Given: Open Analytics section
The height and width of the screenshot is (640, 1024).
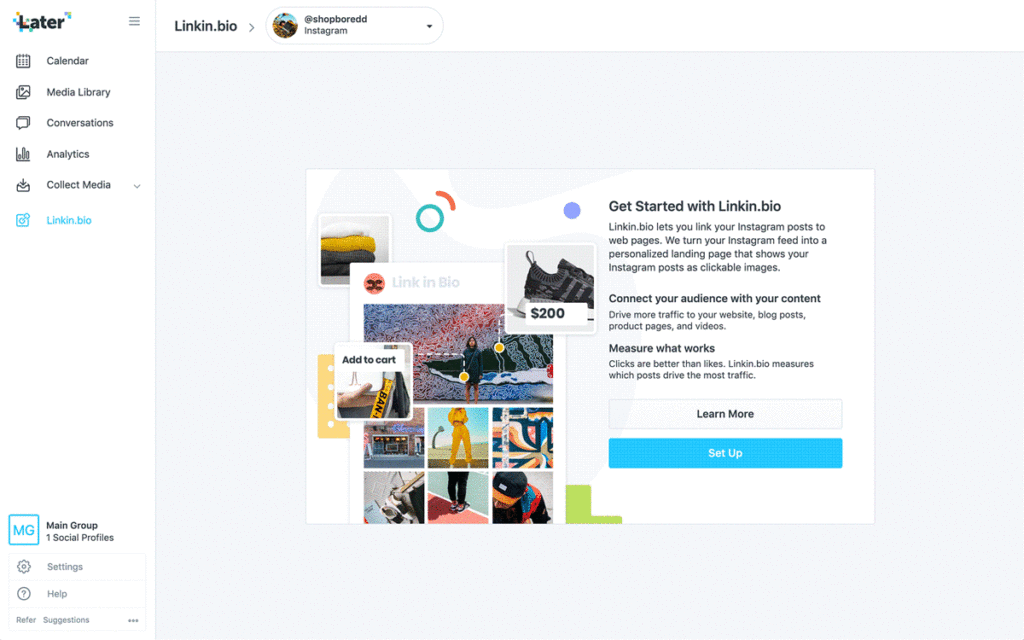Looking at the screenshot, I should point(68,154).
